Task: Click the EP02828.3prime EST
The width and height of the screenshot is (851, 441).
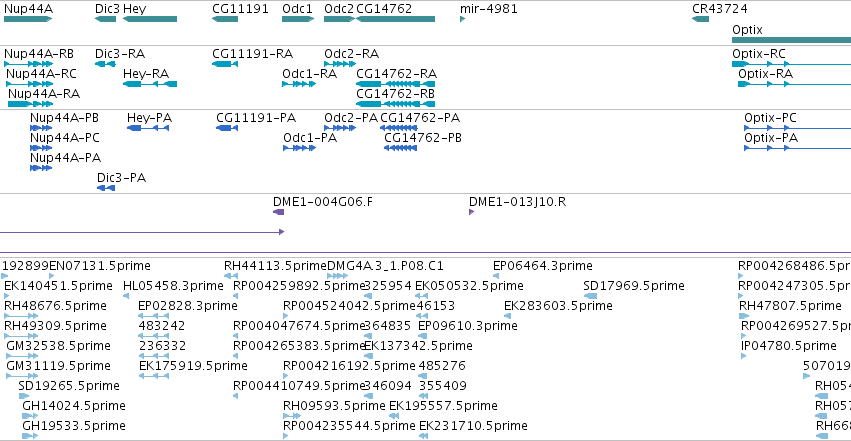Action: (188, 306)
